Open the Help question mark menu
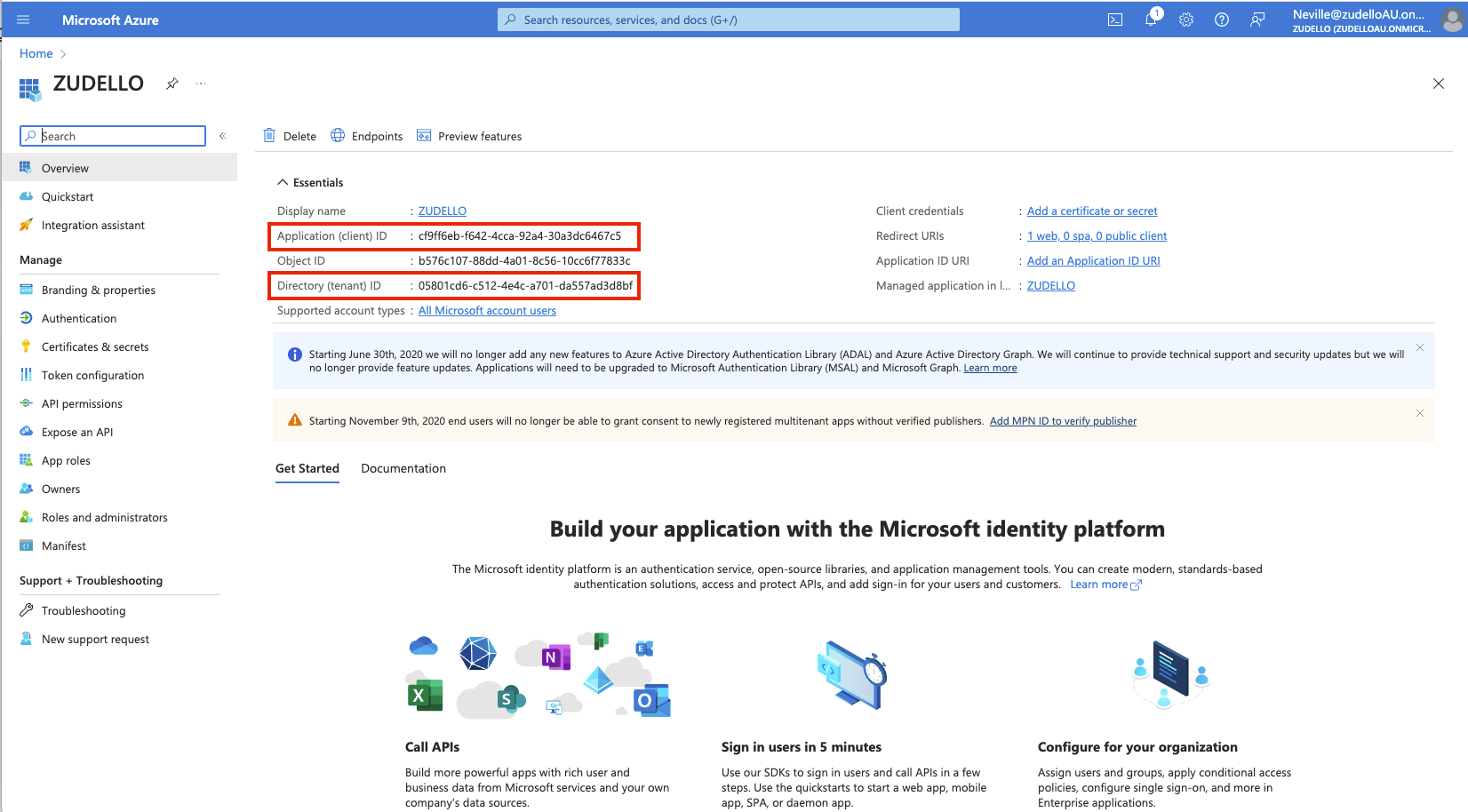Image resolution: width=1468 pixels, height=812 pixels. [1222, 20]
